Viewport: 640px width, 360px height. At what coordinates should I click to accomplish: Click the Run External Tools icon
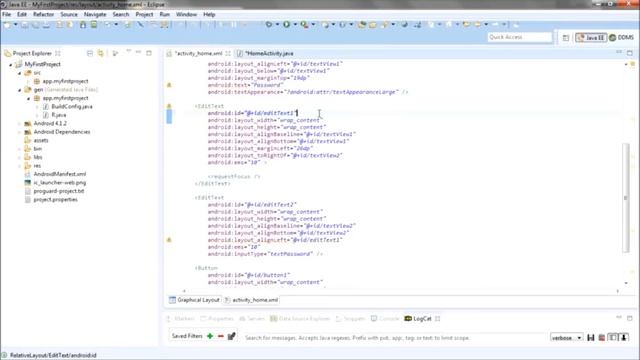tap(304, 24)
